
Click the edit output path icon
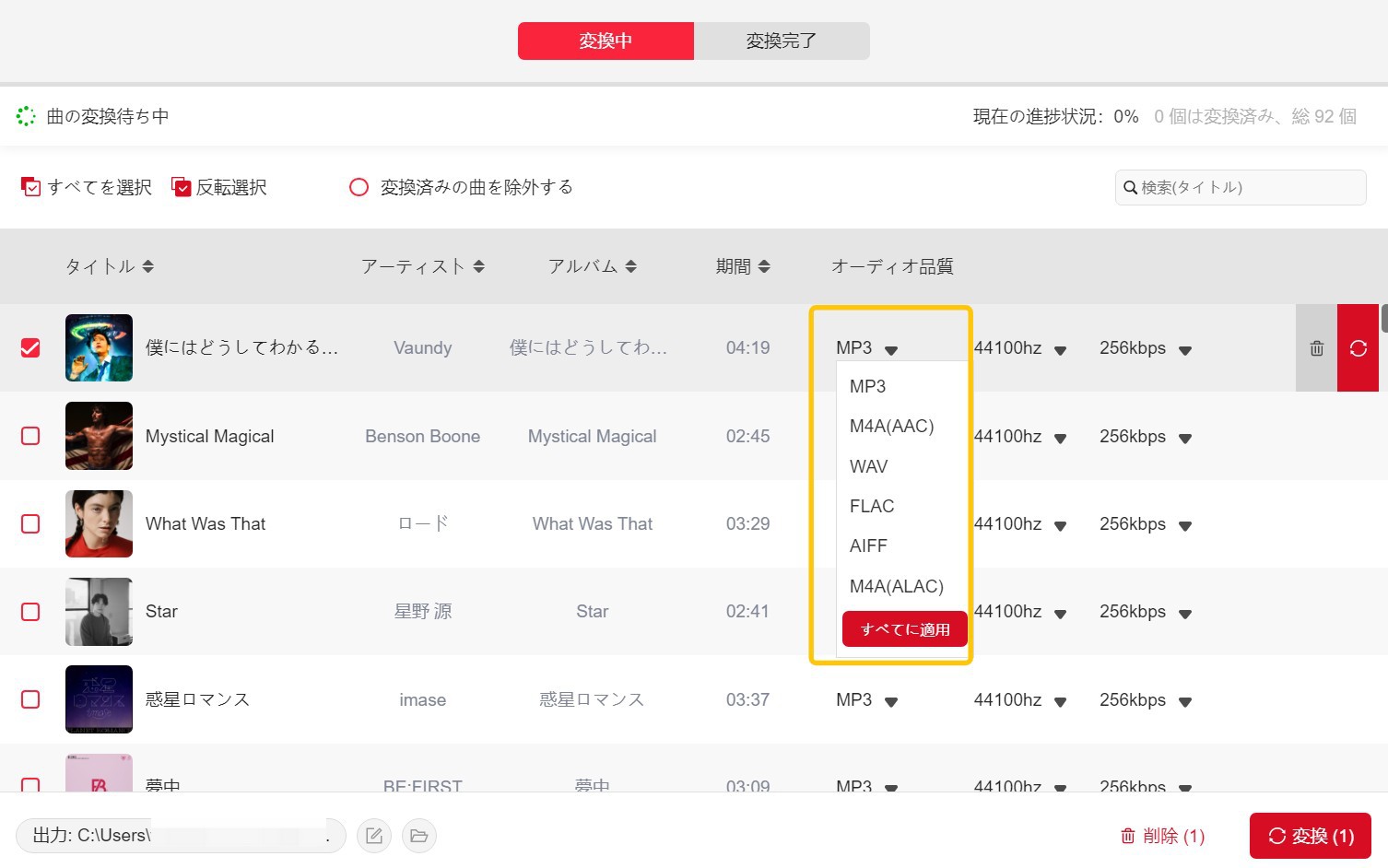(x=374, y=836)
